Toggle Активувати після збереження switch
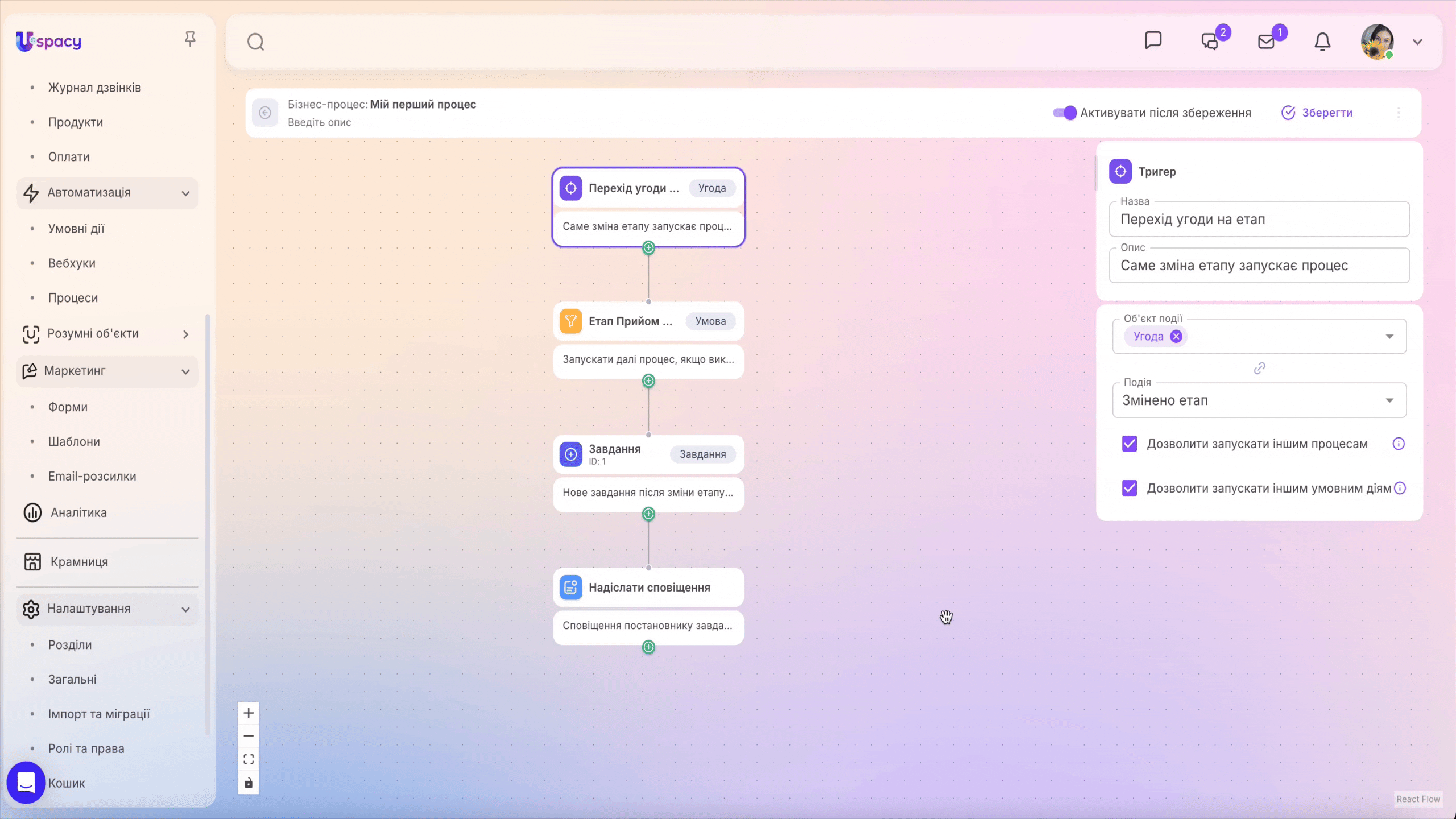Screen dimensions: 1456x819 pyautogui.click(x=1065, y=113)
